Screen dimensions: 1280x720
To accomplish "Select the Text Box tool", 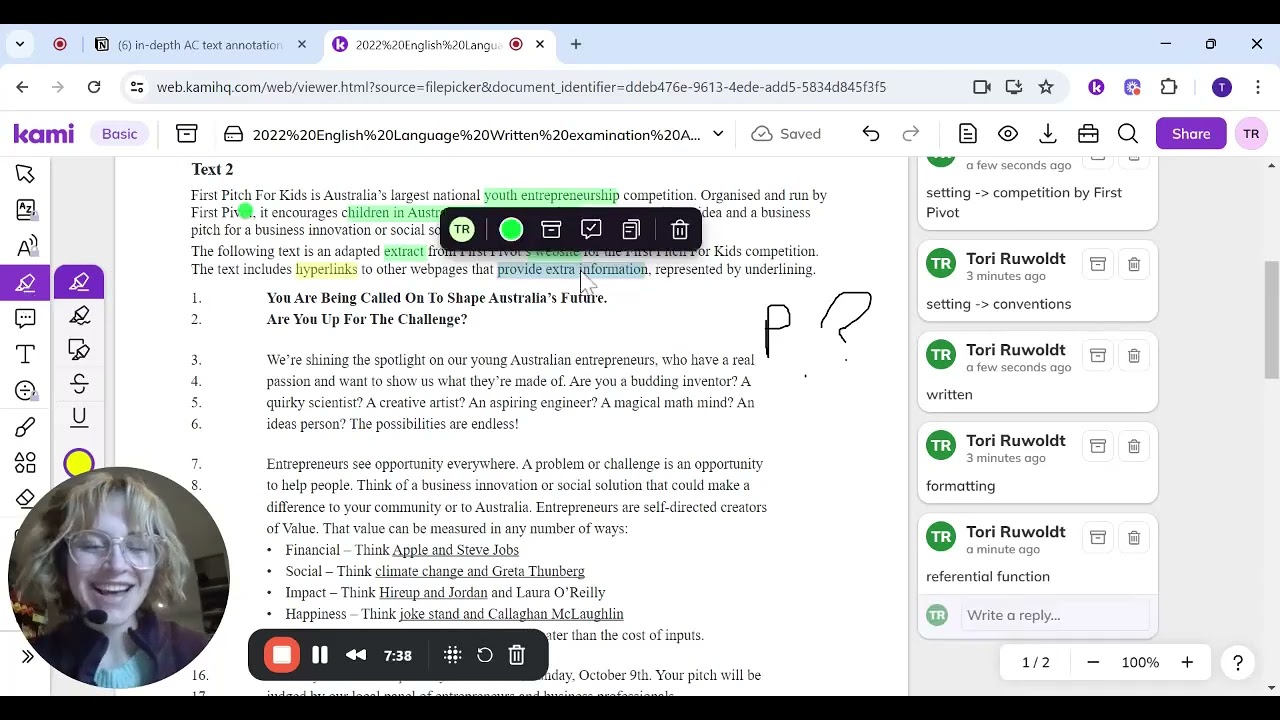I will (25, 354).
